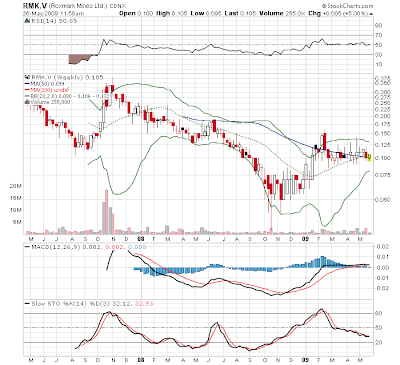400x365 pixels.
Task: Click the green up-arrow next to Chg value
Action: click(x=371, y=14)
